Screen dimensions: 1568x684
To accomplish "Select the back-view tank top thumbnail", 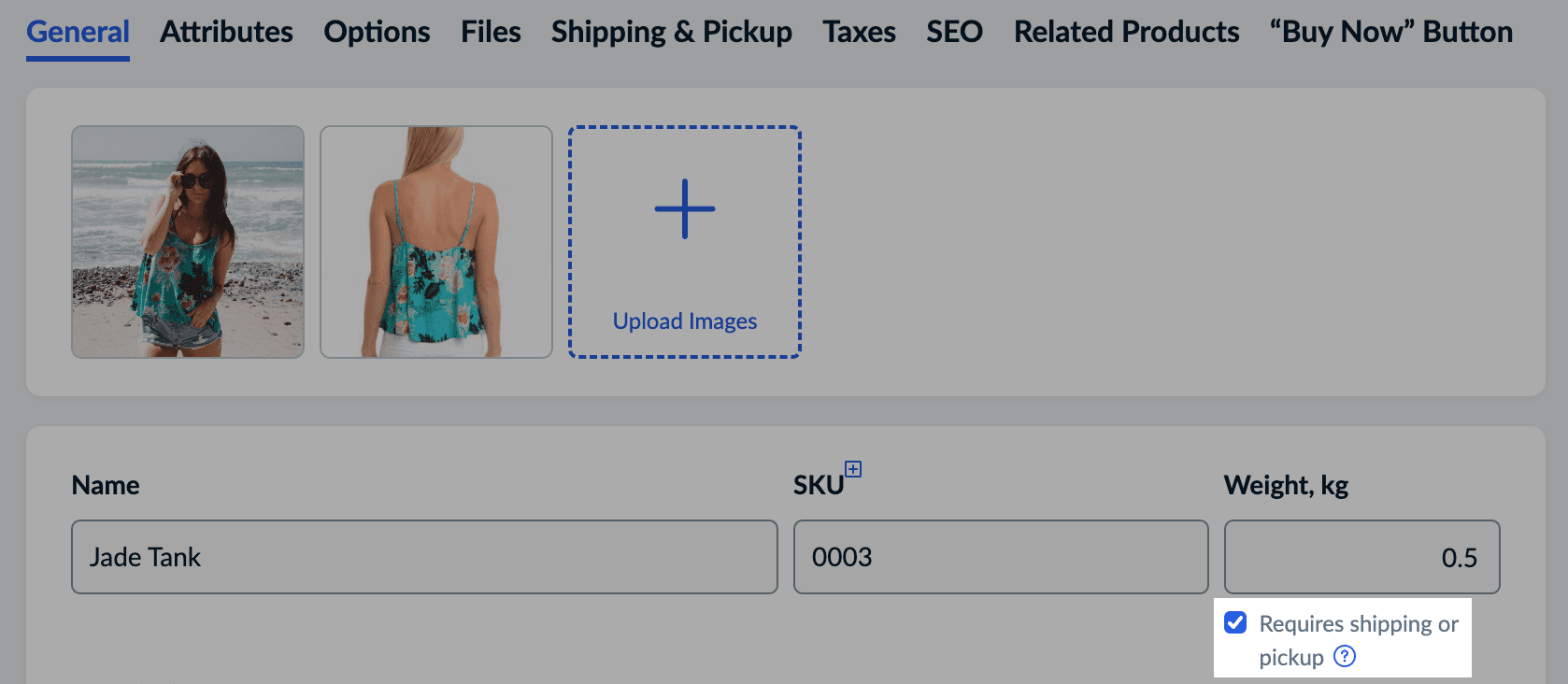I will [x=436, y=242].
